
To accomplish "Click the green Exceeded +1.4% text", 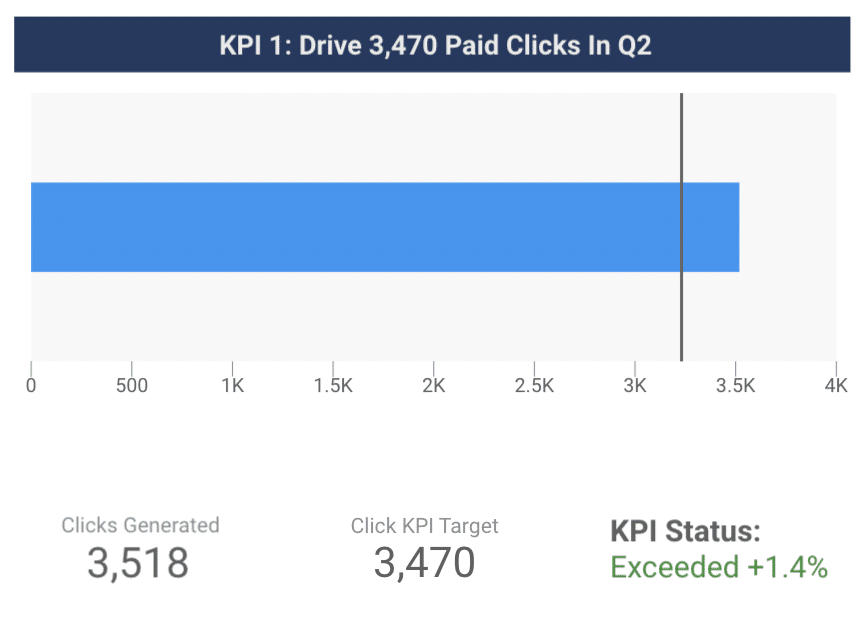I will (x=719, y=567).
